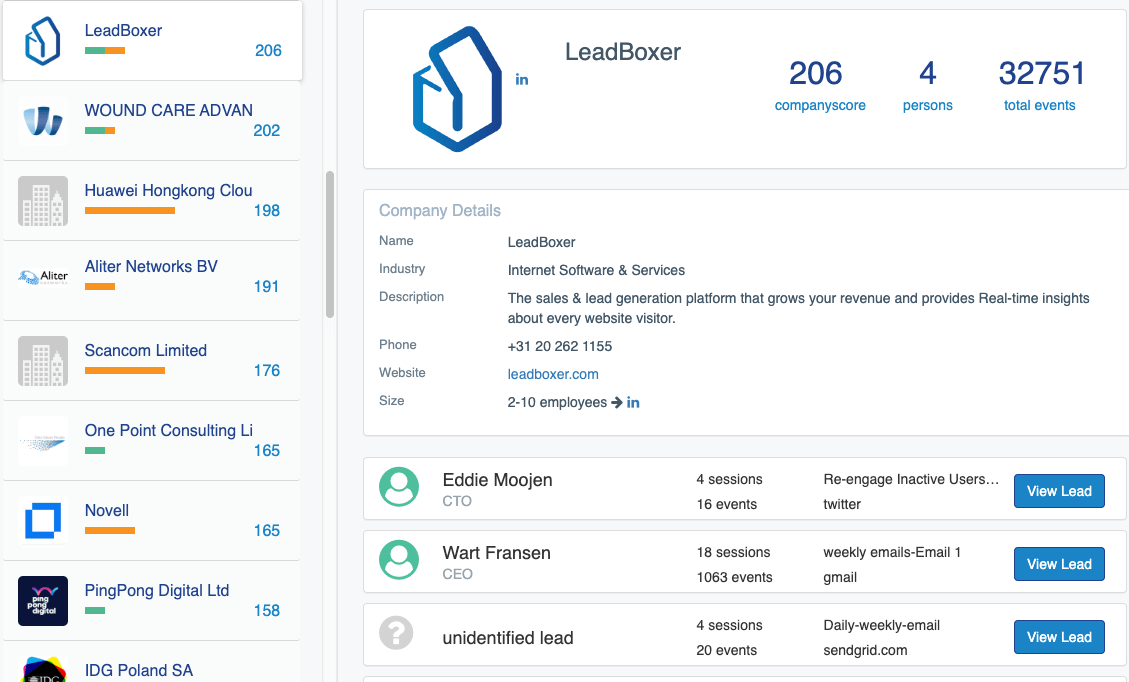Select the Aliter Networks logo icon

pos(43,277)
